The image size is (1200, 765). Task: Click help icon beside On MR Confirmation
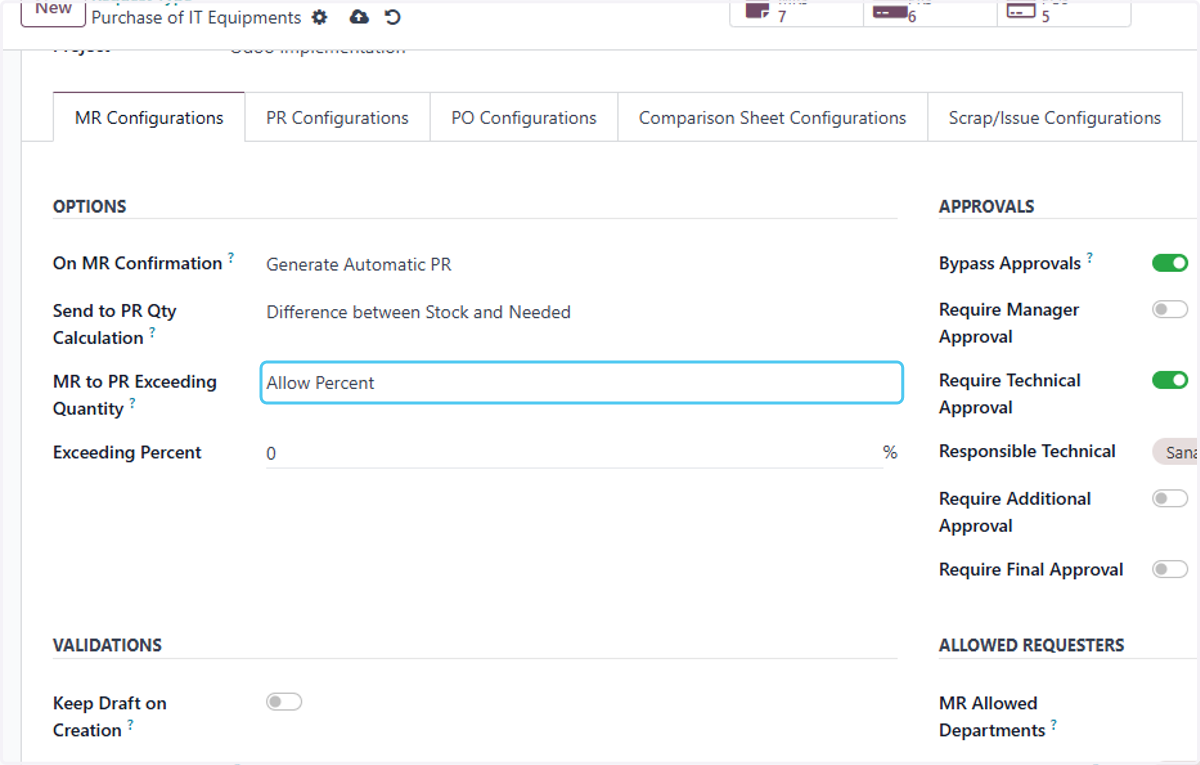[231, 258]
